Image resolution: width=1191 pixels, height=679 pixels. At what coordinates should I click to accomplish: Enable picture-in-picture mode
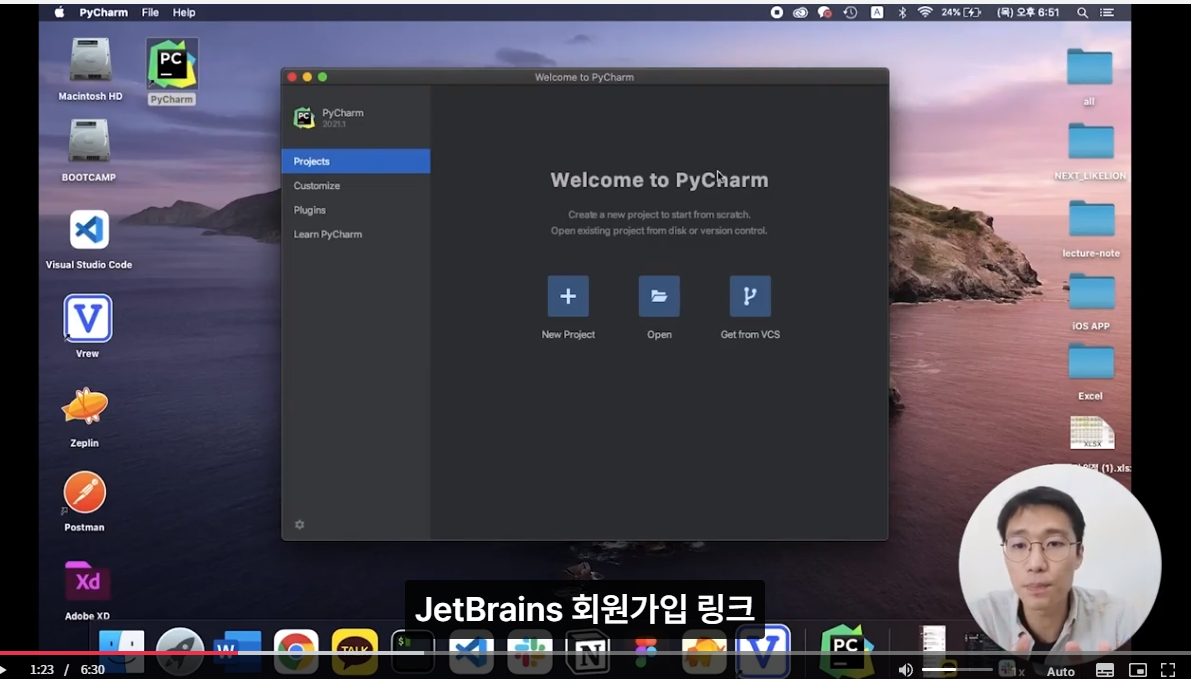1138,670
